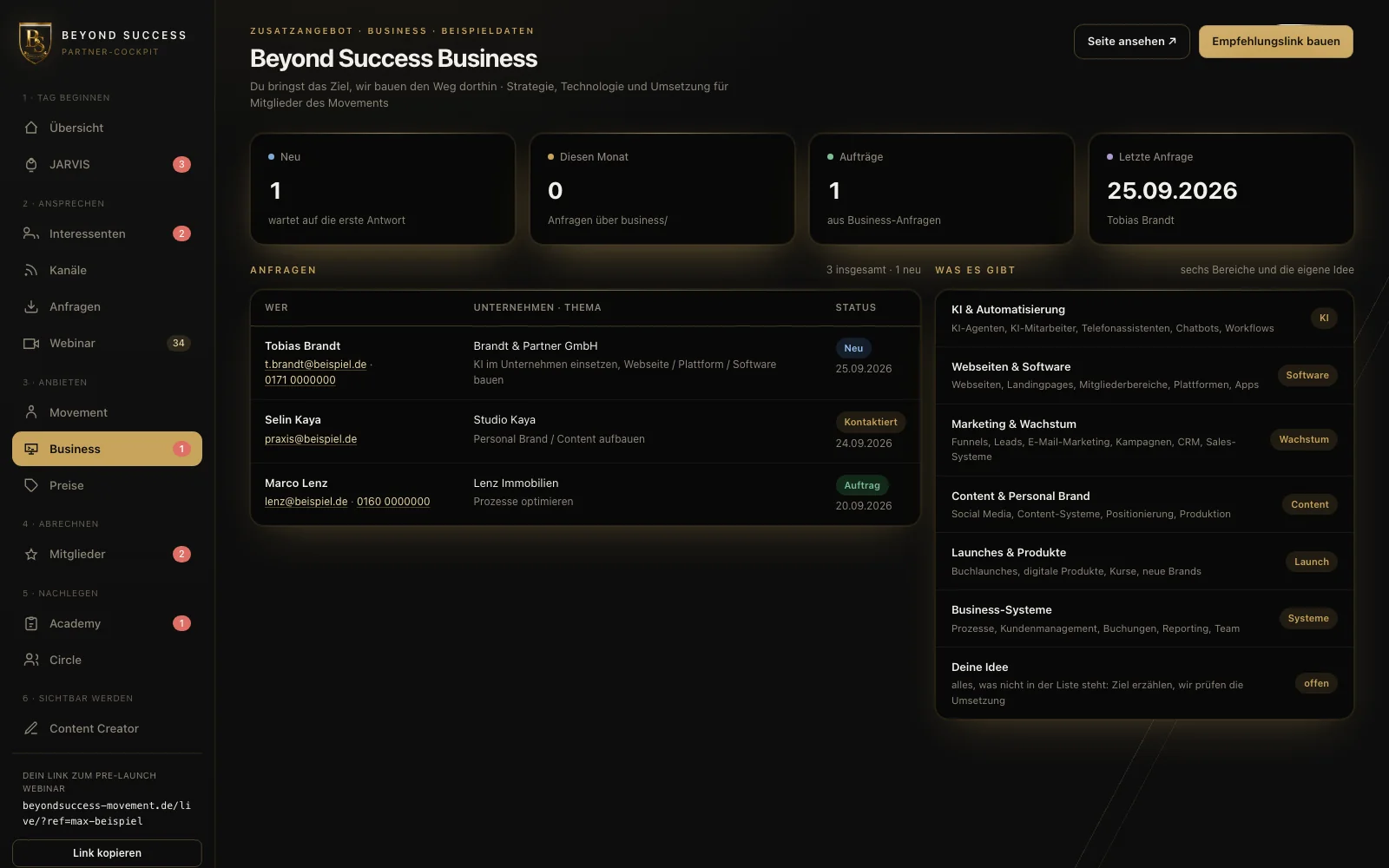Open email link lenz@beispiel.de
The width and height of the screenshot is (1389, 868).
tap(306, 502)
